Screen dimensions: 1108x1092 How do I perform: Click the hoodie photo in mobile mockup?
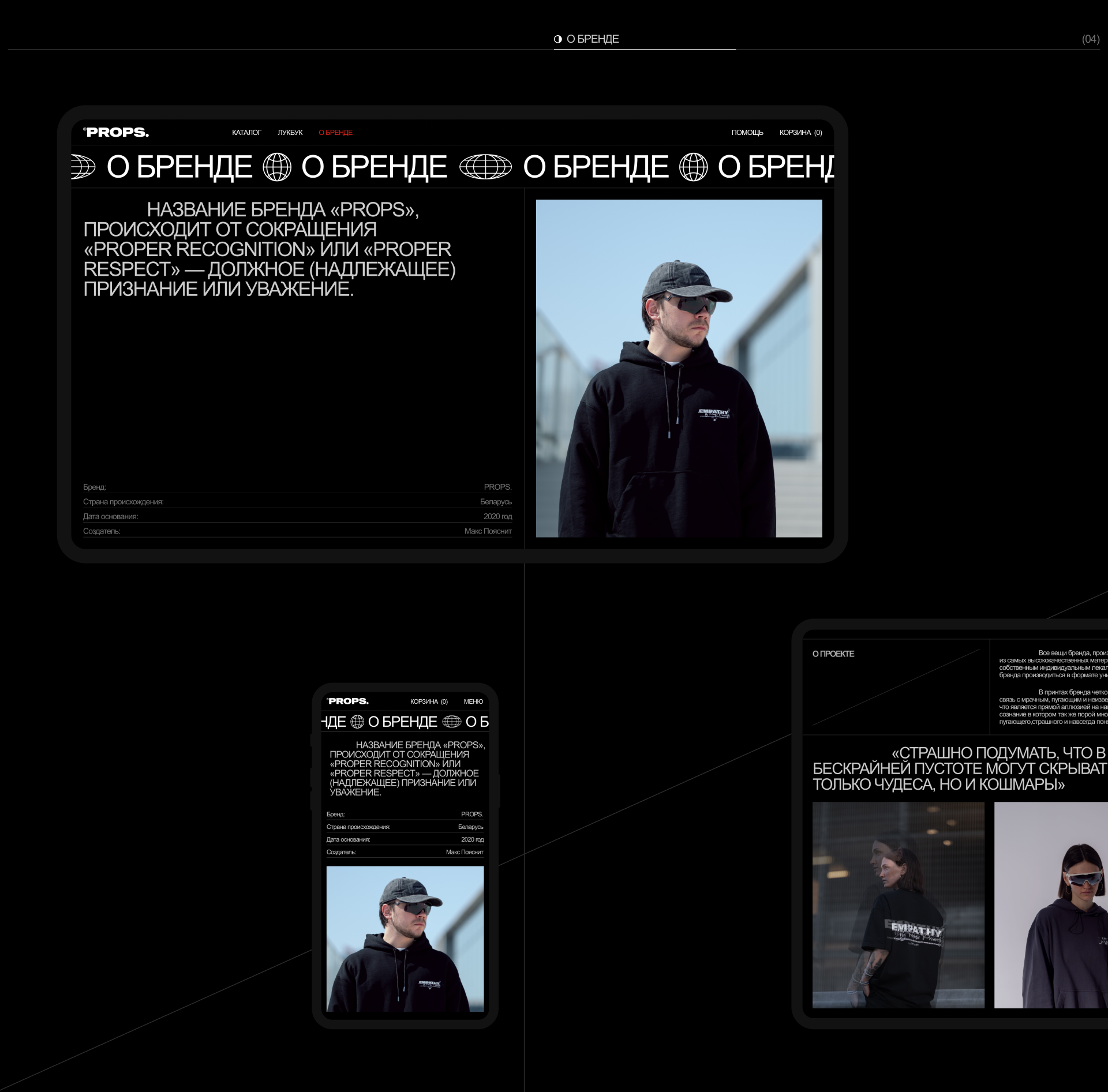point(405,939)
